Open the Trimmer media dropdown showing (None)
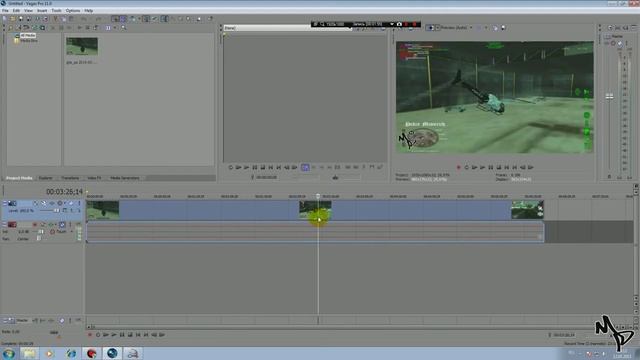Image resolution: width=640 pixels, height=360 pixels. click(x=288, y=28)
